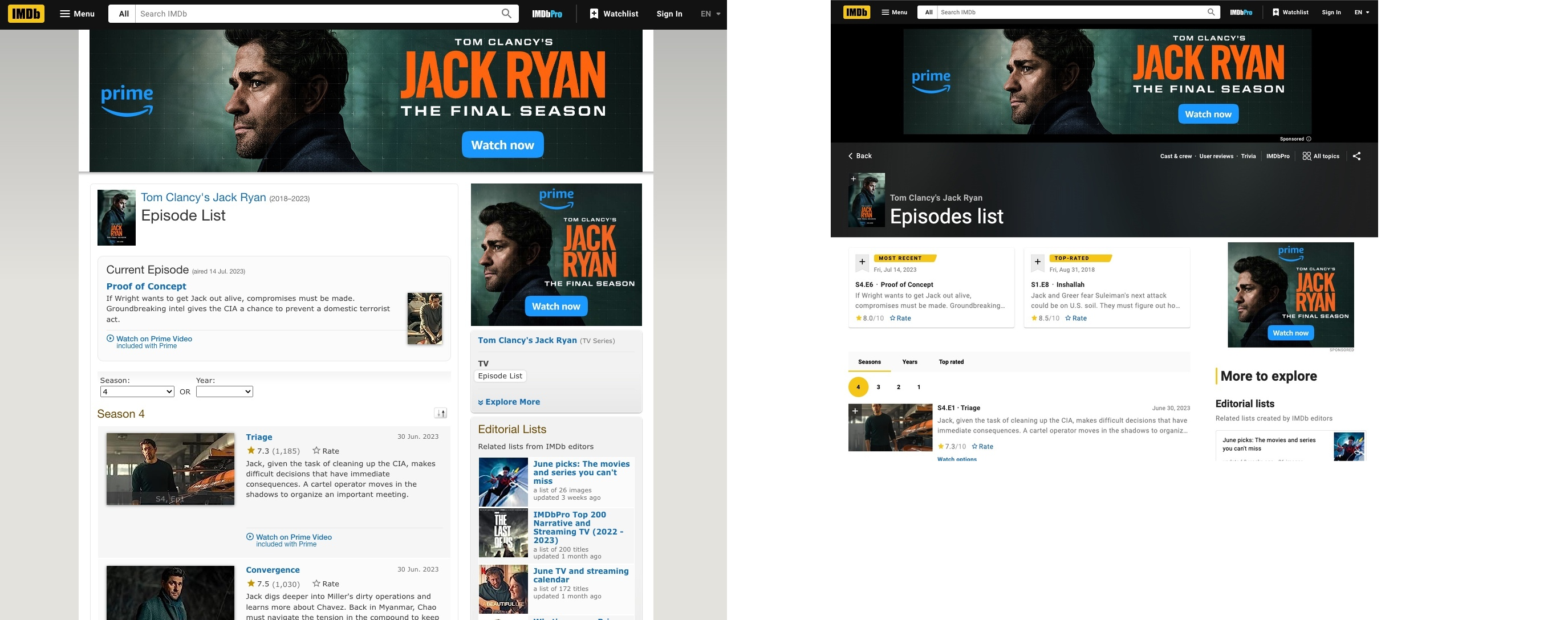The image size is (1568, 620).
Task: Click the play icon beside current episode Prime link
Action: coord(110,338)
